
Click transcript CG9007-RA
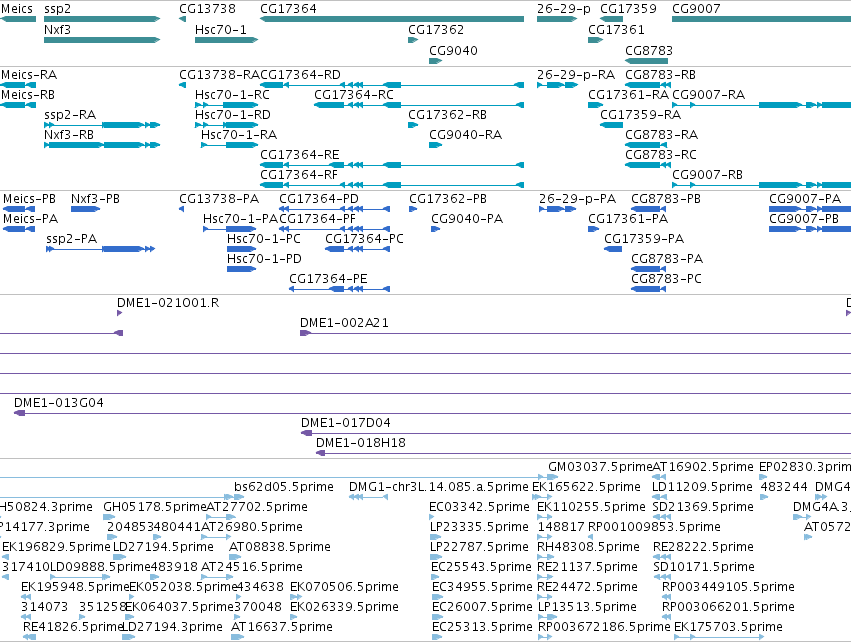(709, 95)
